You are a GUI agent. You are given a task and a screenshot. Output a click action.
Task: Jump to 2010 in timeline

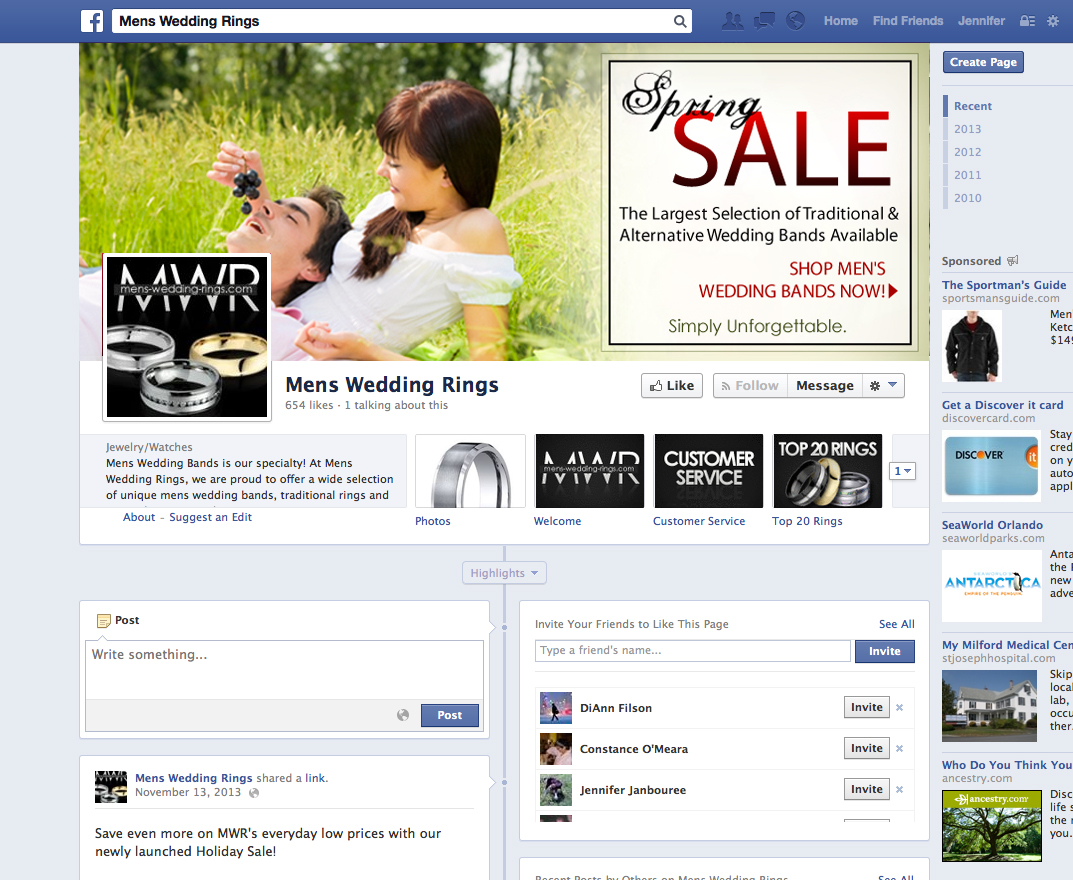[968, 198]
